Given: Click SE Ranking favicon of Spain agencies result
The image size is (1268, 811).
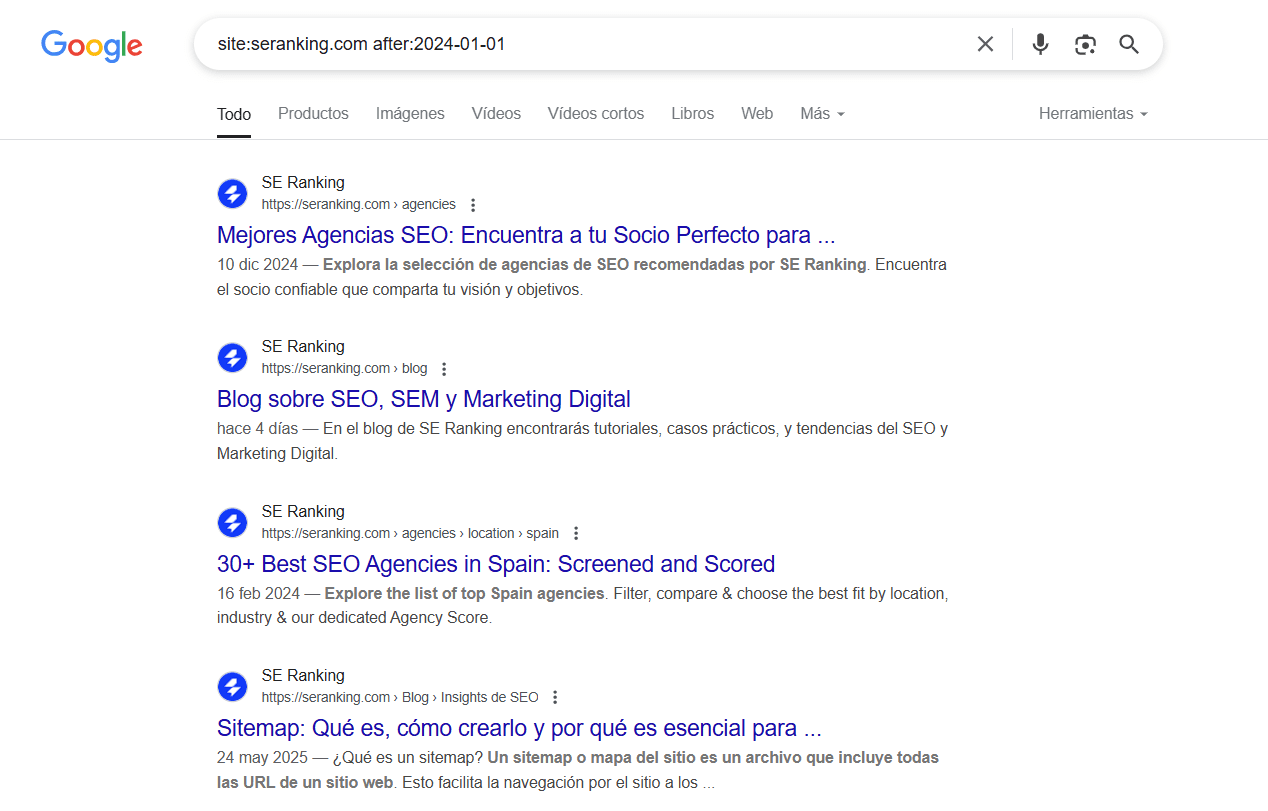Looking at the screenshot, I should click(x=232, y=522).
